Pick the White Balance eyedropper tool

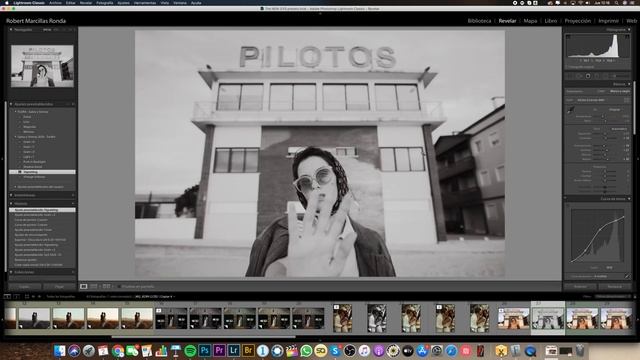[571, 110]
